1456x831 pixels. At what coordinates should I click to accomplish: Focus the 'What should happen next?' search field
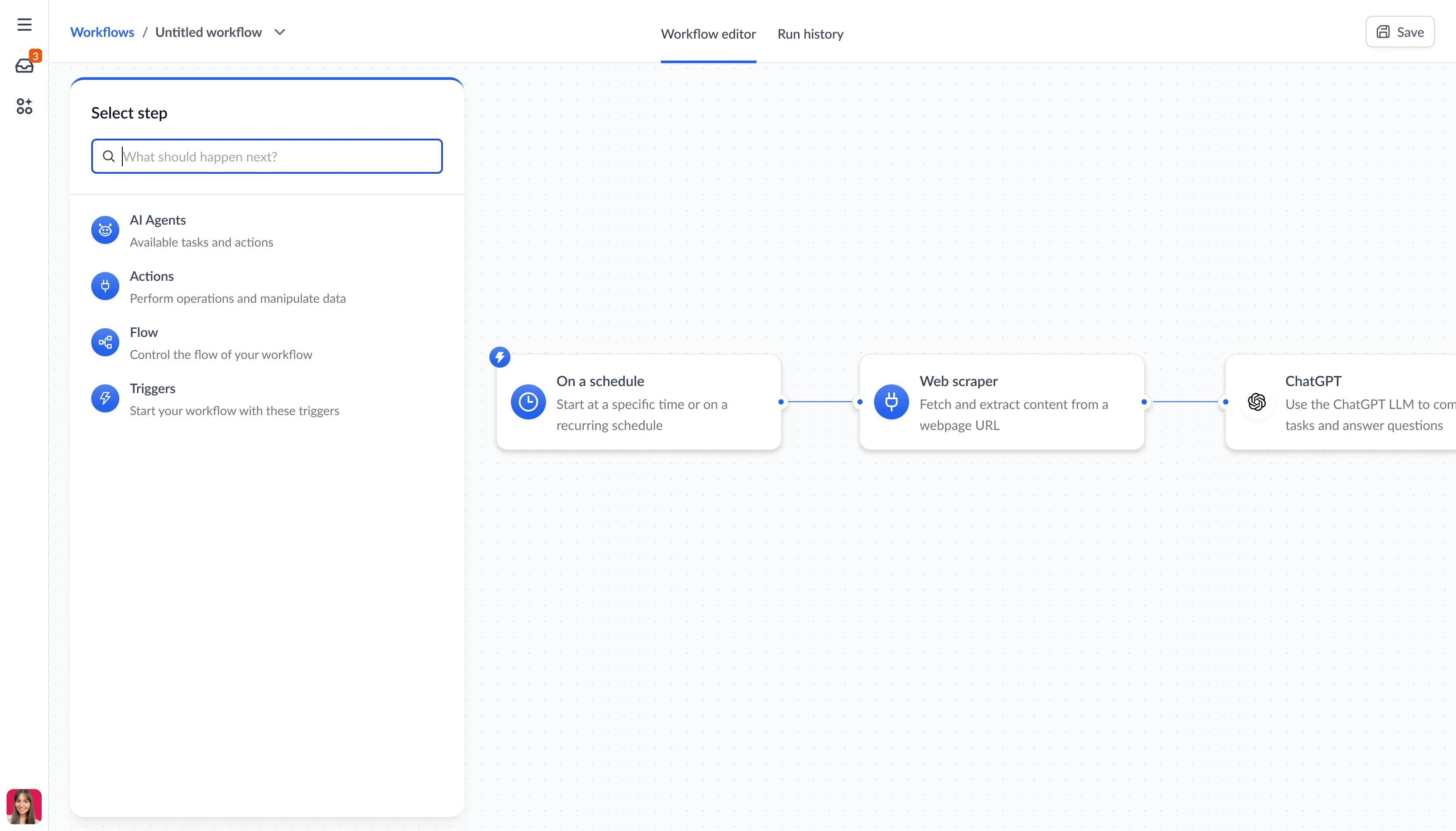[279, 156]
